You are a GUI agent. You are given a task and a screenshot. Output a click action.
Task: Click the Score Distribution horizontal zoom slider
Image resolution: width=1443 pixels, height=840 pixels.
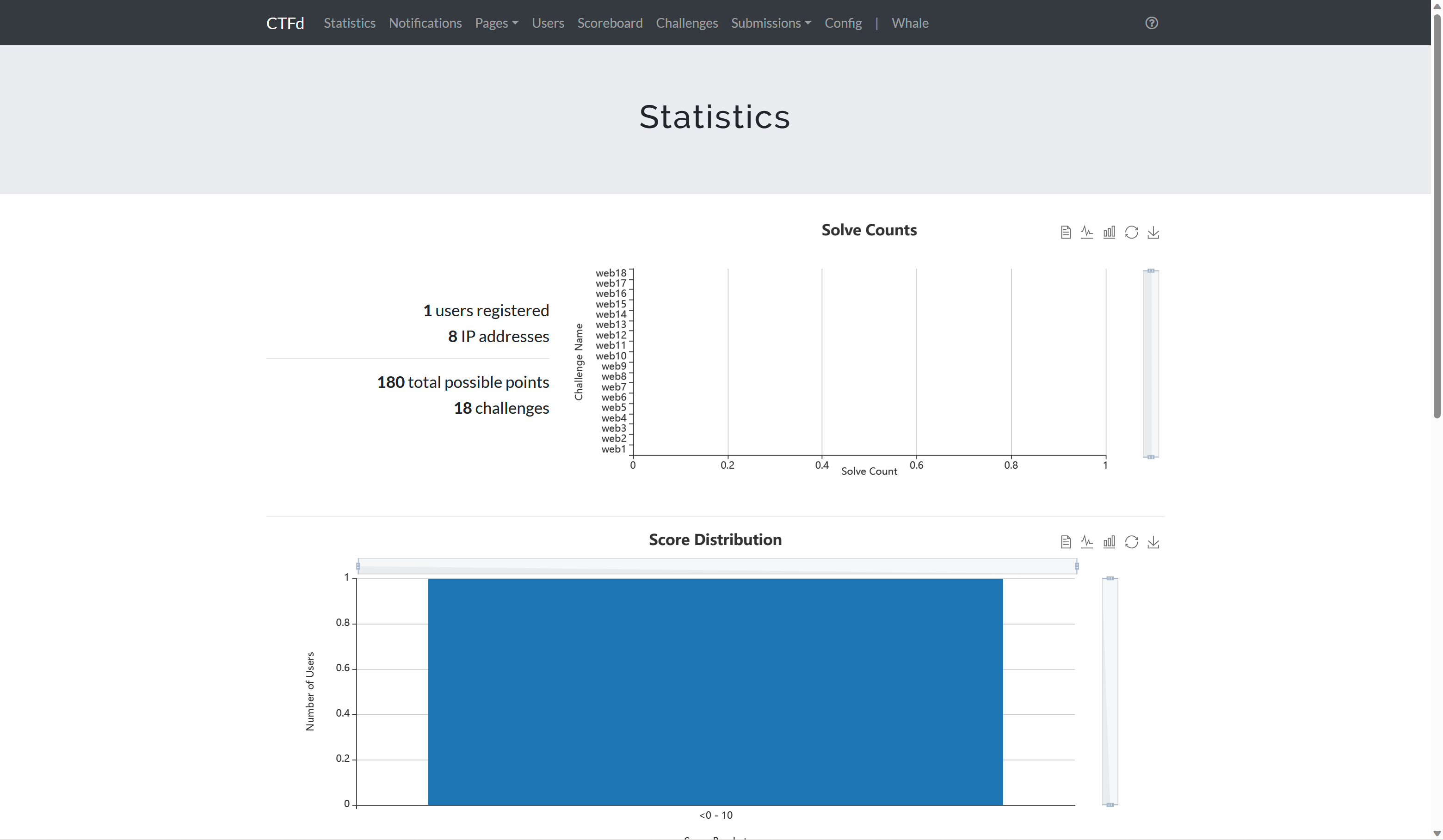point(717,566)
